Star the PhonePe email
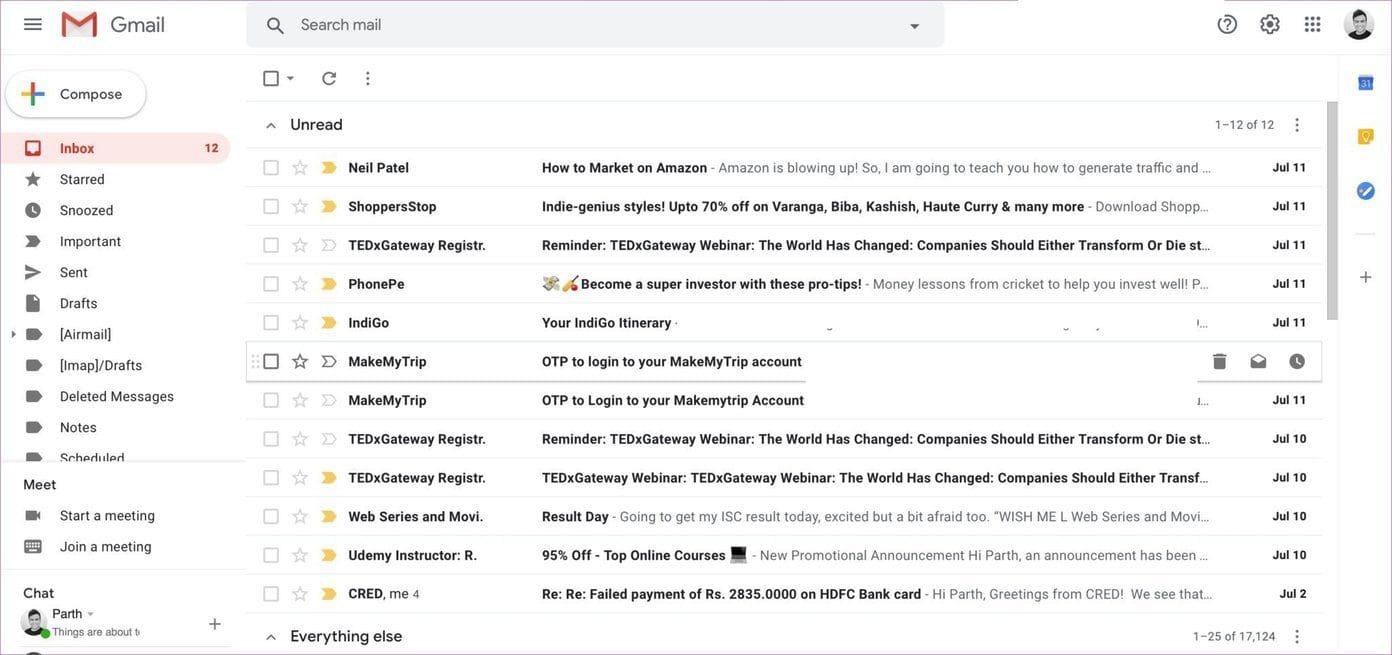1392x655 pixels. [299, 284]
